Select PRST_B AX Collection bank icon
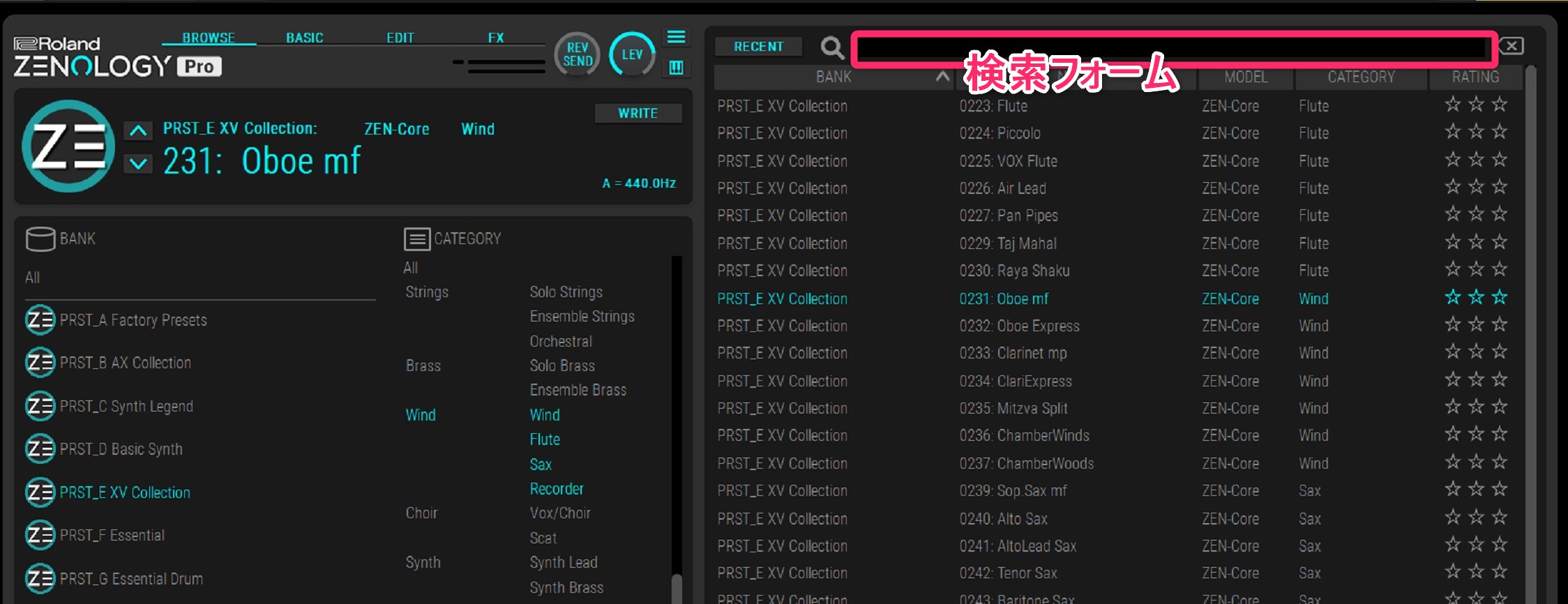 [40, 363]
